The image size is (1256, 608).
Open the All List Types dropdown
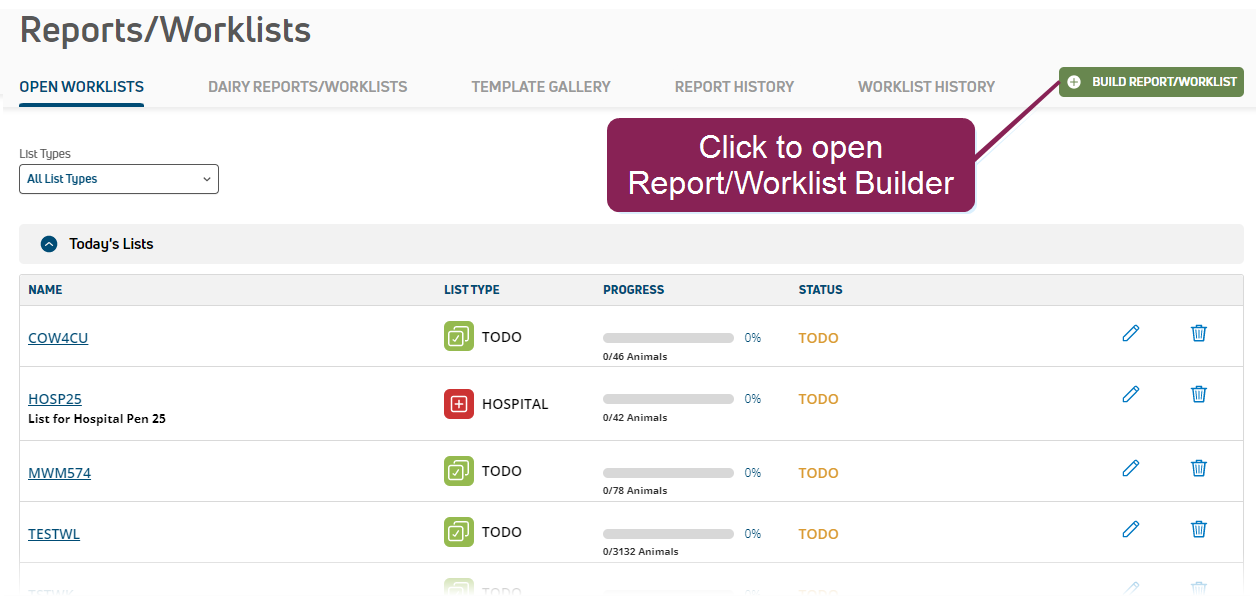pyautogui.click(x=119, y=179)
